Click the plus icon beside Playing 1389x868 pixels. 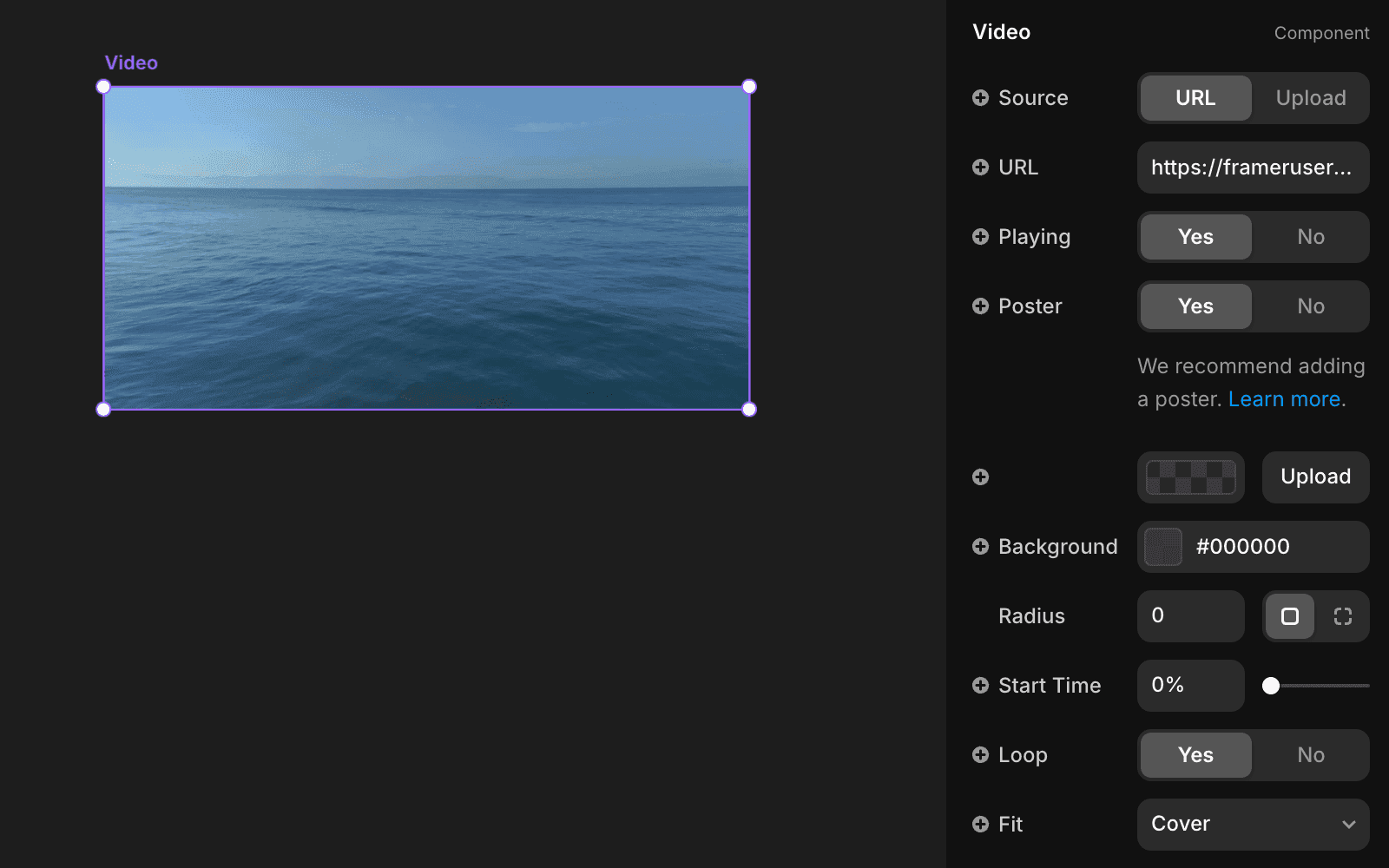(980, 237)
